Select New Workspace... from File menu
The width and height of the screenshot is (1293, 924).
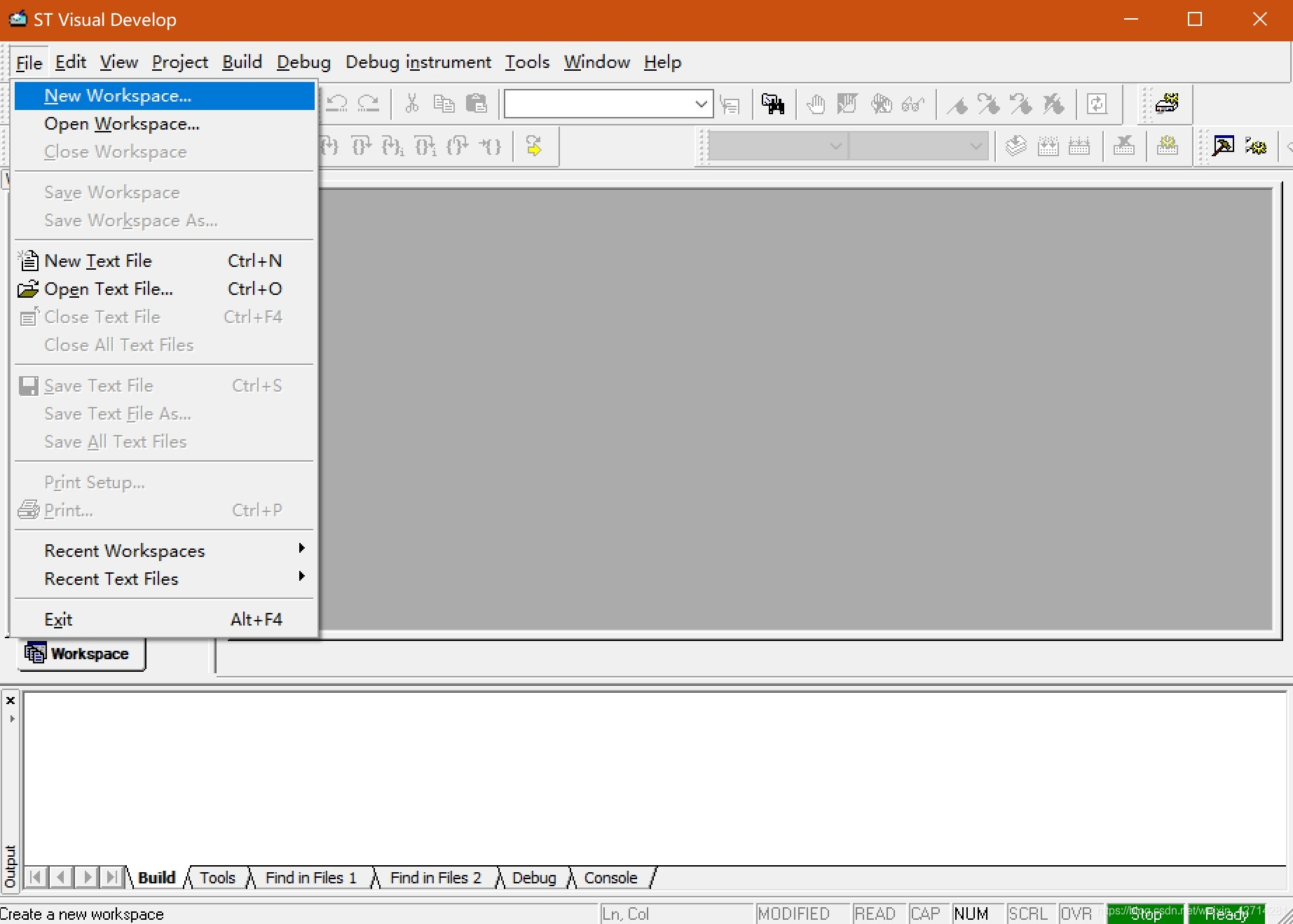click(164, 96)
